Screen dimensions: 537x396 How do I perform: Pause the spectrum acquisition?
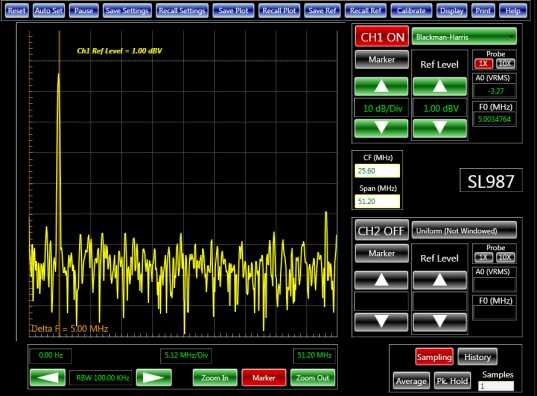click(x=84, y=11)
